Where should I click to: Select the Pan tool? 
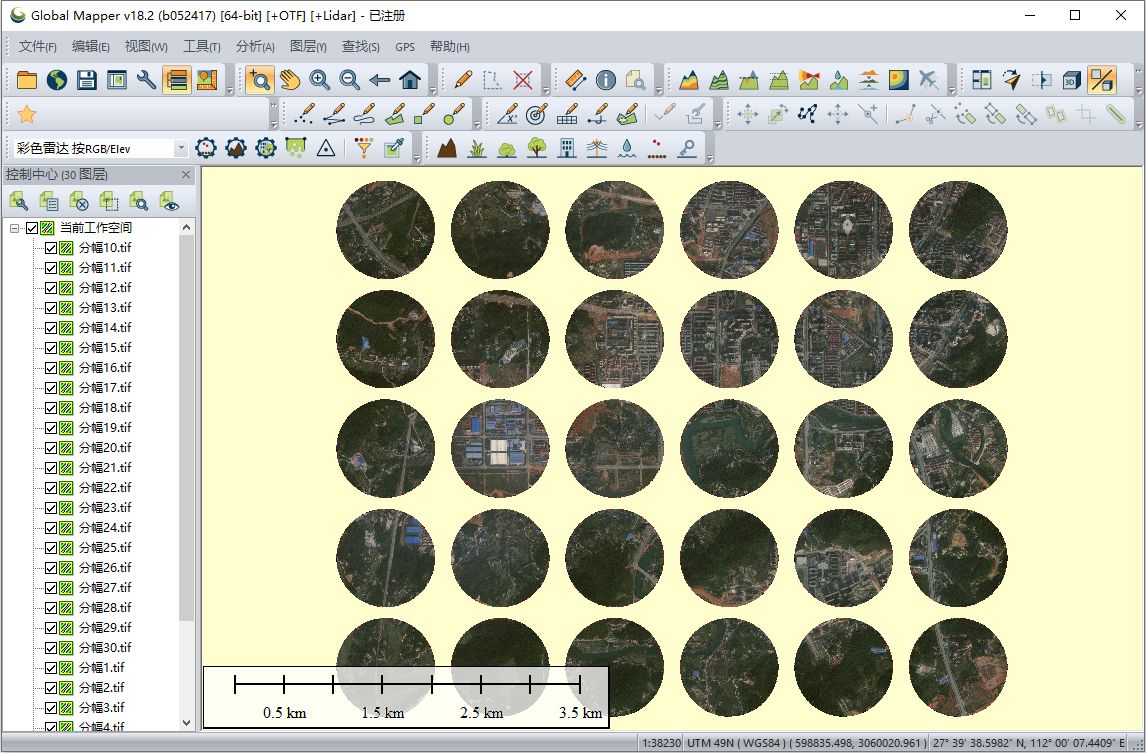click(x=292, y=80)
